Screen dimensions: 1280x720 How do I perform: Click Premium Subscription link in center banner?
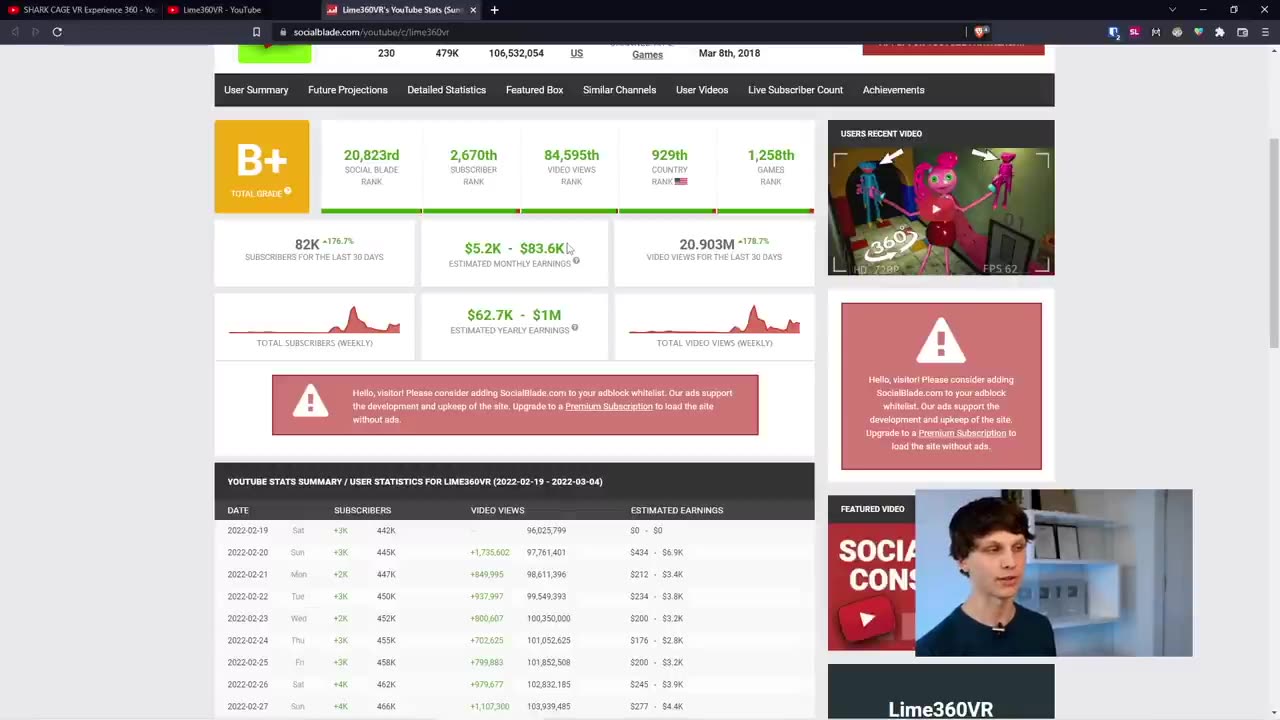(x=608, y=406)
